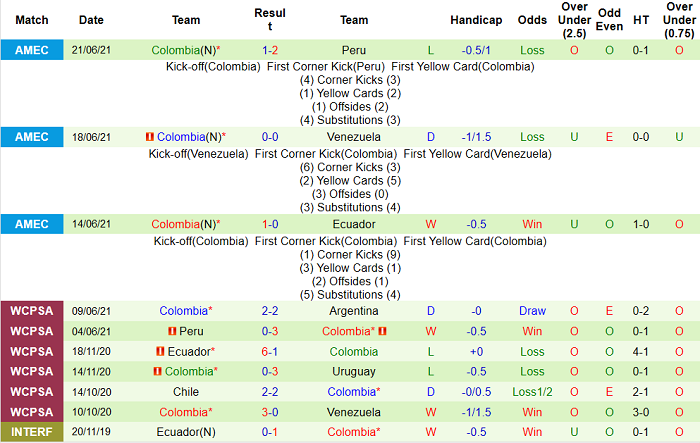Click the 3-0 score for Colombia vs Venezuela
This screenshot has width=700, height=443.
click(x=270, y=411)
